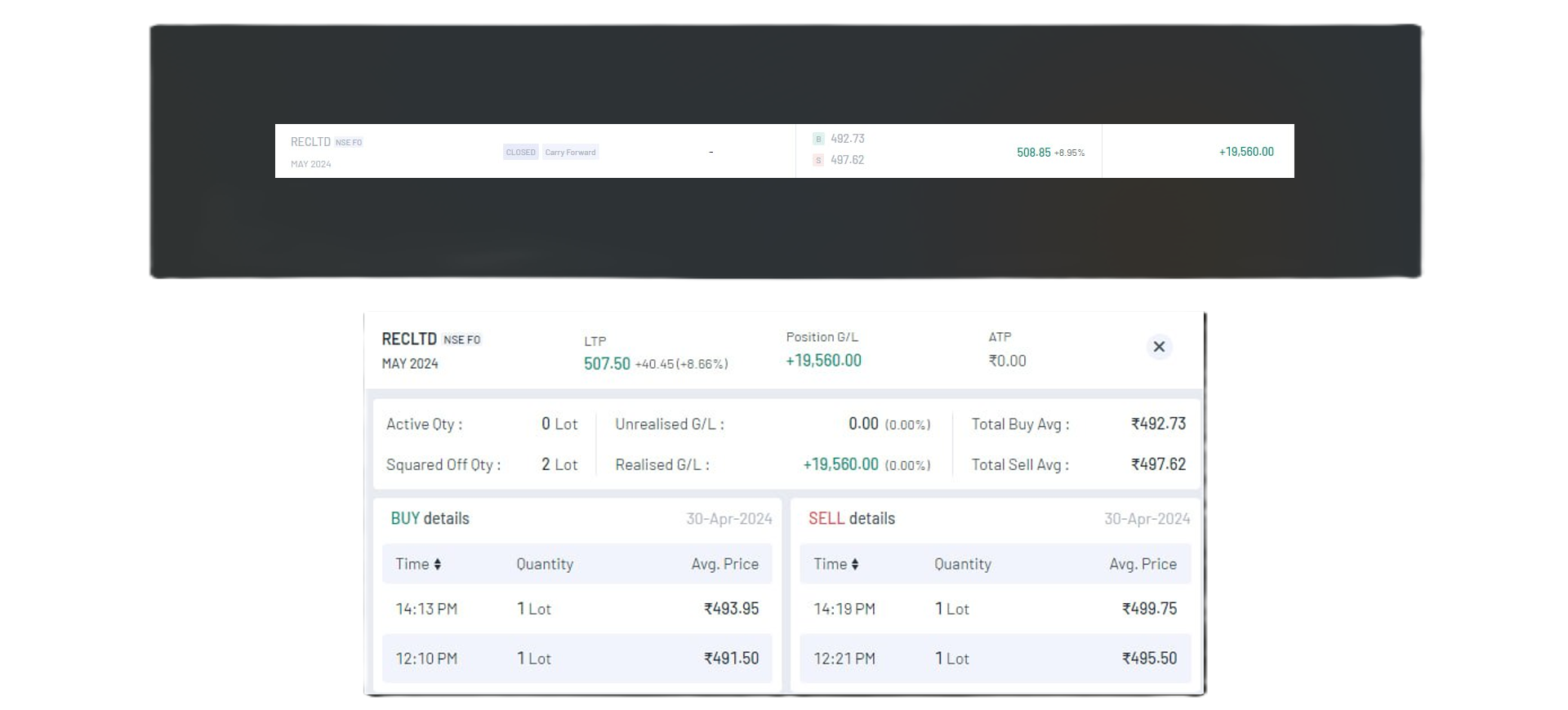1568x710 pixels.
Task: Click Squared Off Qty value 2 Lot
Action: (559, 464)
